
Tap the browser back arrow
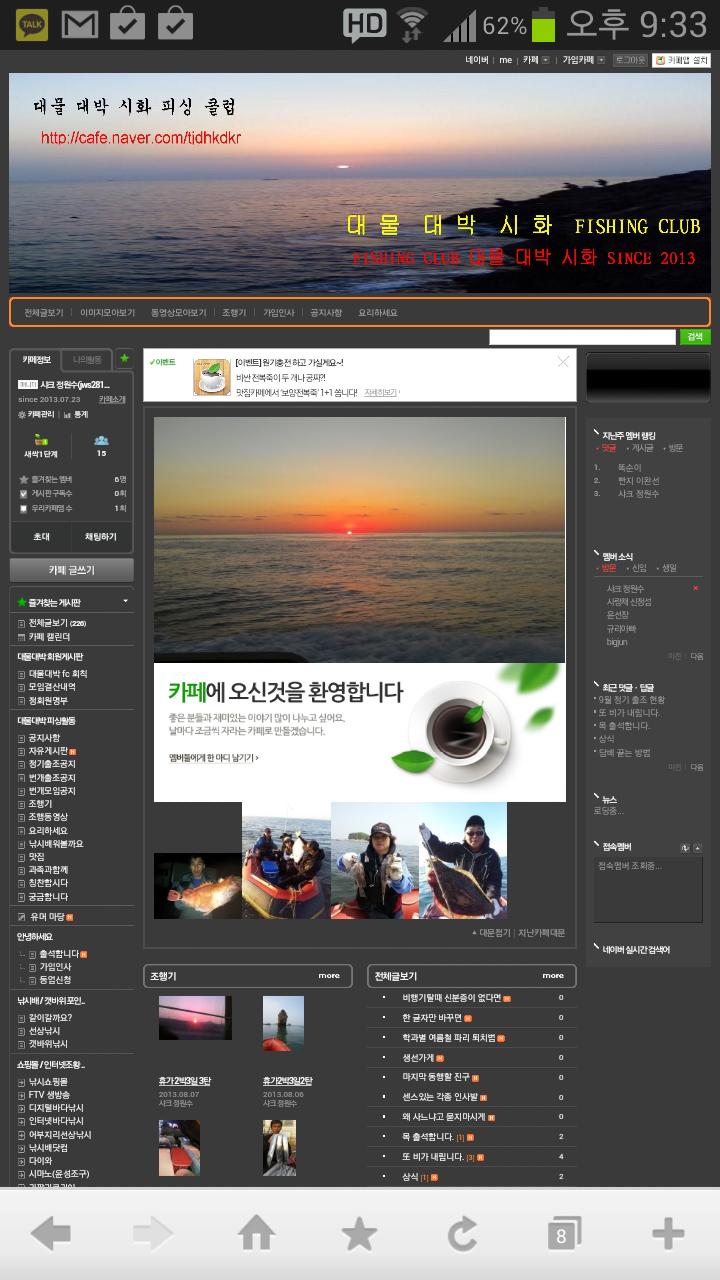50,1234
